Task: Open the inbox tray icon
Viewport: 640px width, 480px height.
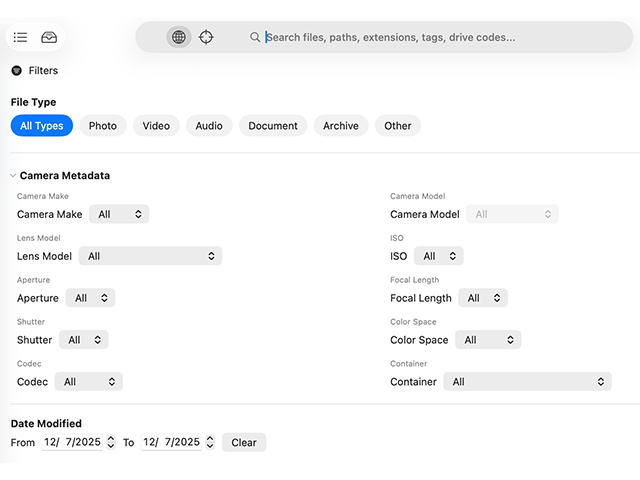Action: click(x=49, y=37)
